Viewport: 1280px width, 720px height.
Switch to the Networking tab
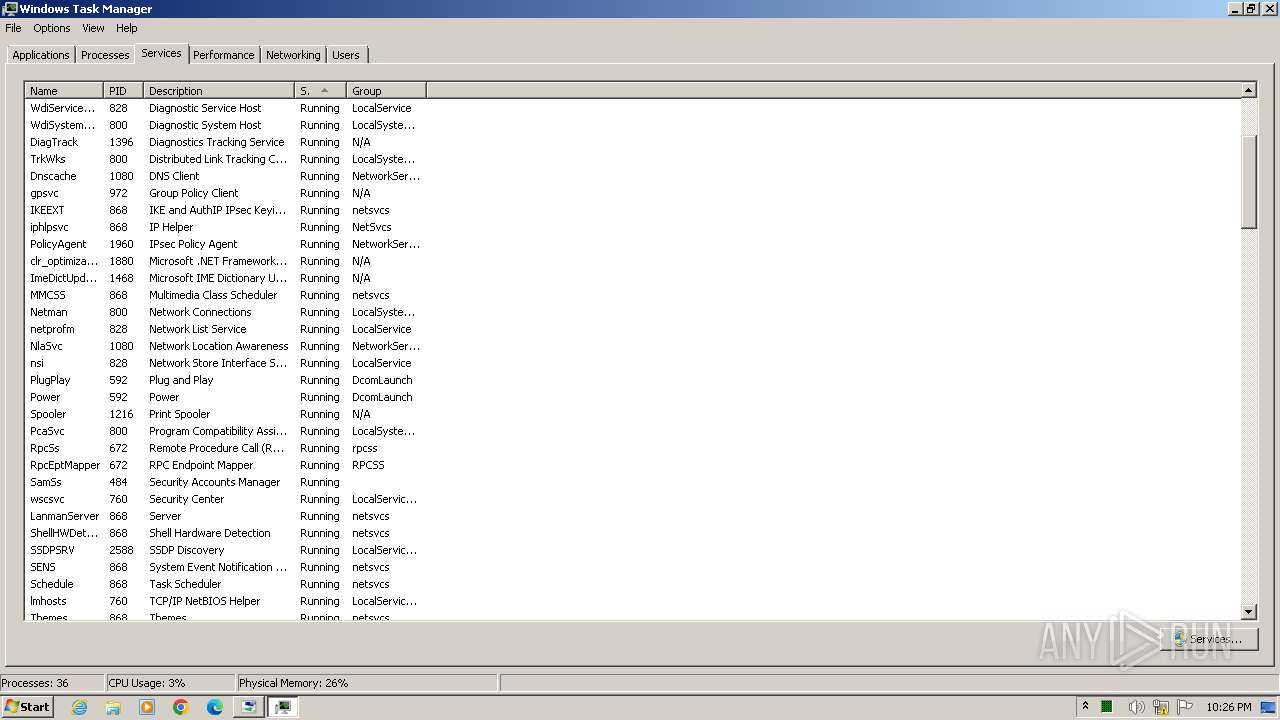tap(293, 55)
